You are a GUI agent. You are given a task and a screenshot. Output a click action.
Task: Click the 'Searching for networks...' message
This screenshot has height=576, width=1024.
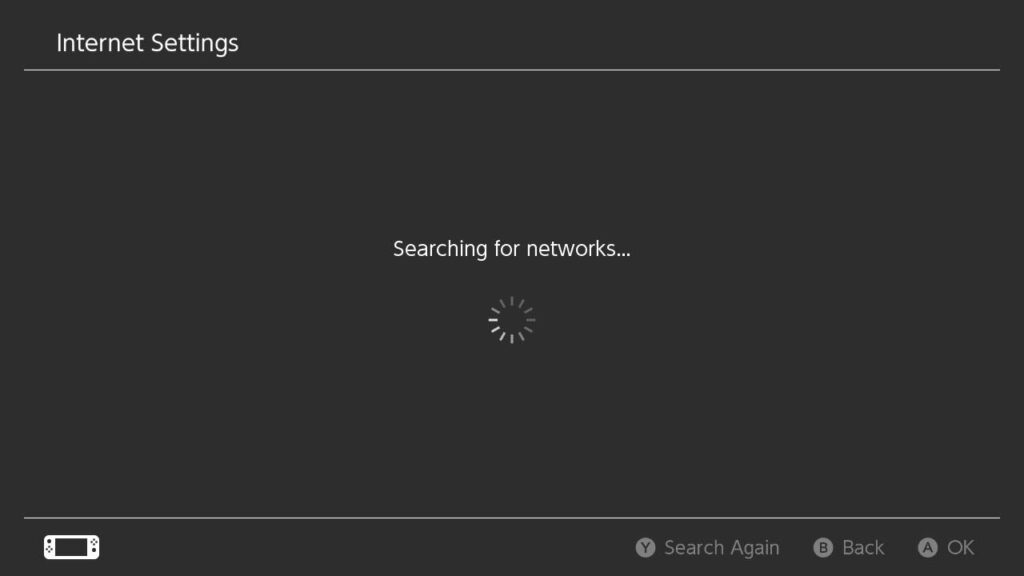(512, 249)
